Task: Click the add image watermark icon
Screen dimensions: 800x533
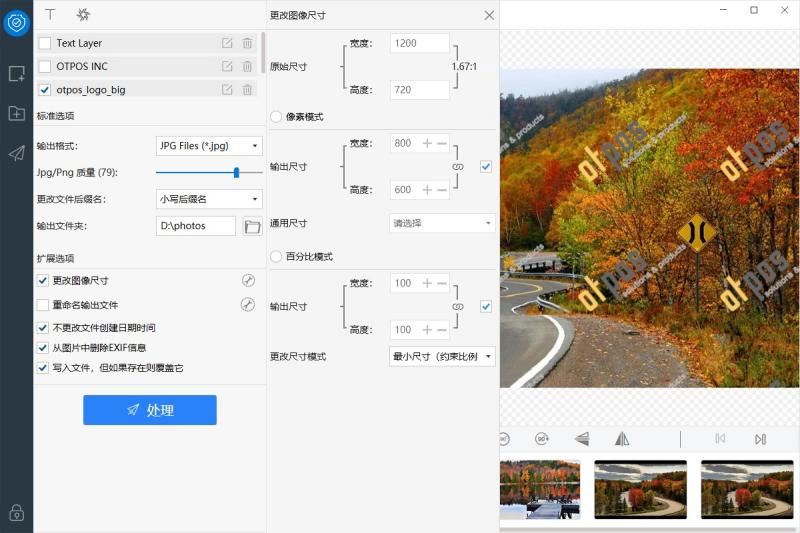Action: (x=83, y=15)
